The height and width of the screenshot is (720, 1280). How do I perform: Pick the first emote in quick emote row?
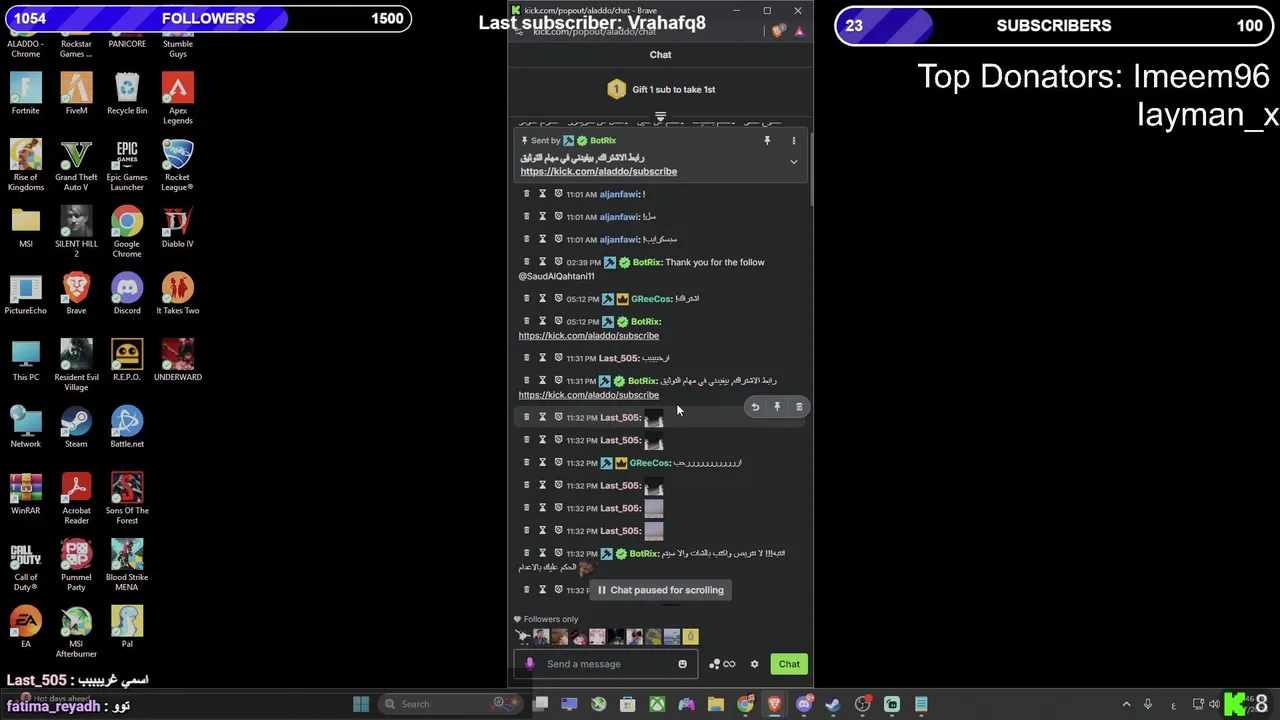click(522, 636)
